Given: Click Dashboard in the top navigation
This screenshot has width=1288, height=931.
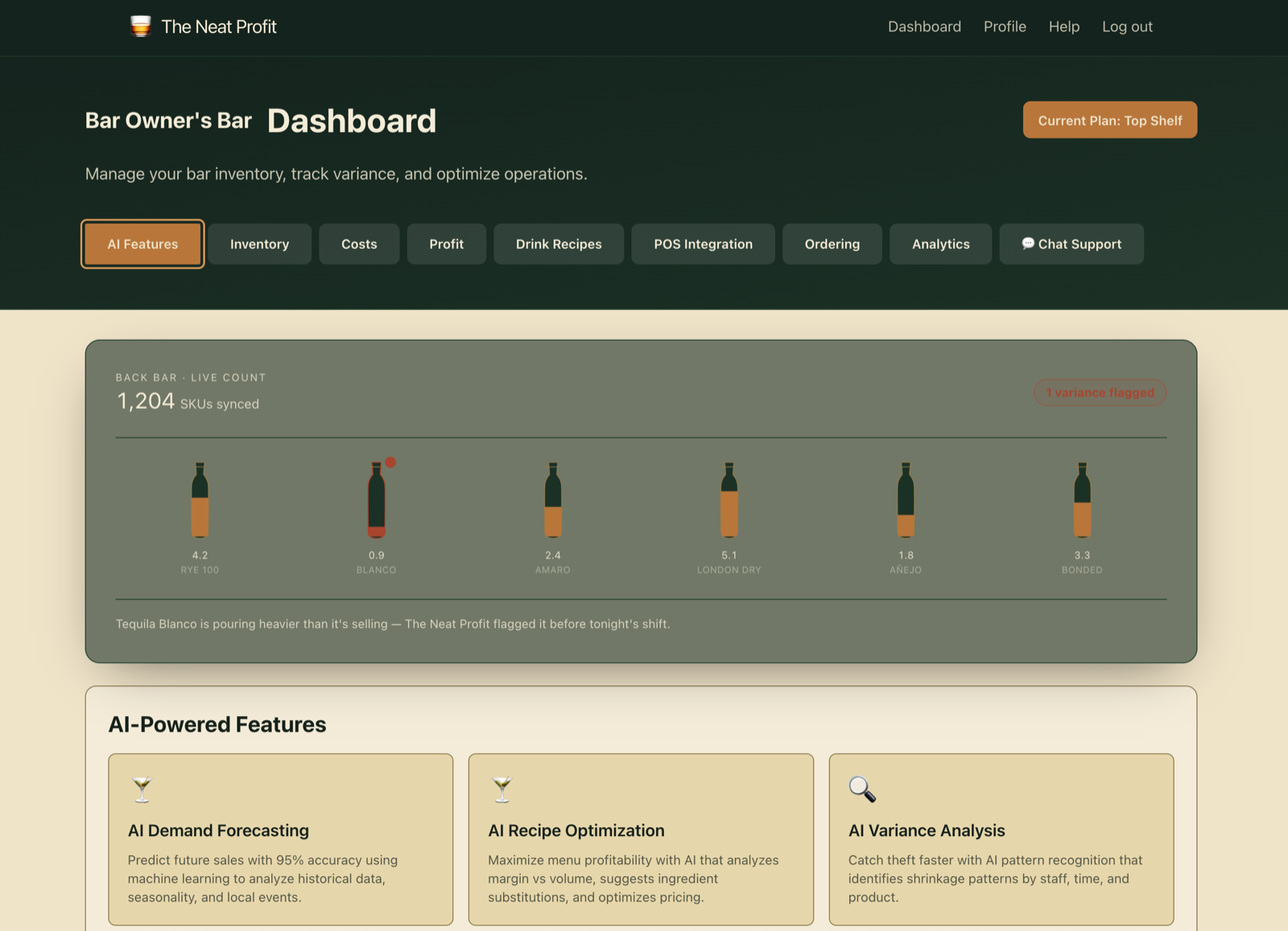Looking at the screenshot, I should tap(924, 27).
